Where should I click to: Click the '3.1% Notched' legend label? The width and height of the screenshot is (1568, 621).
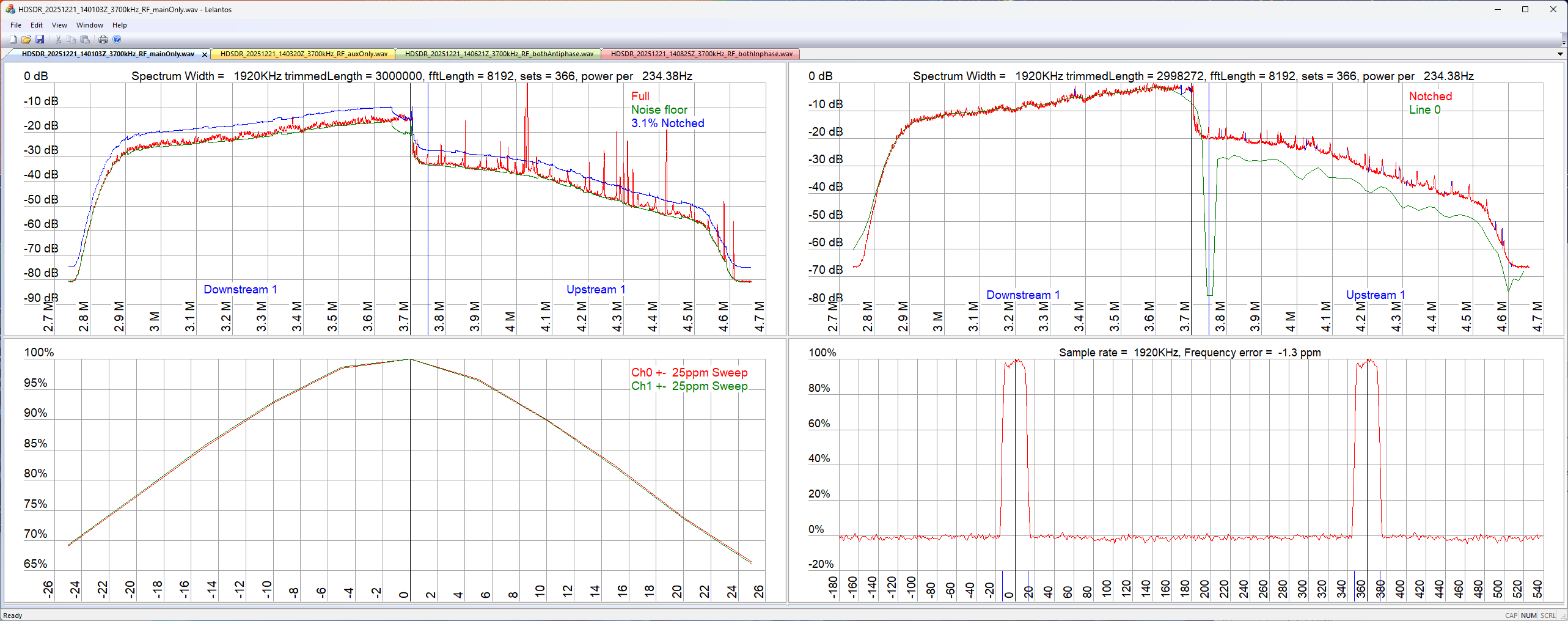667,123
